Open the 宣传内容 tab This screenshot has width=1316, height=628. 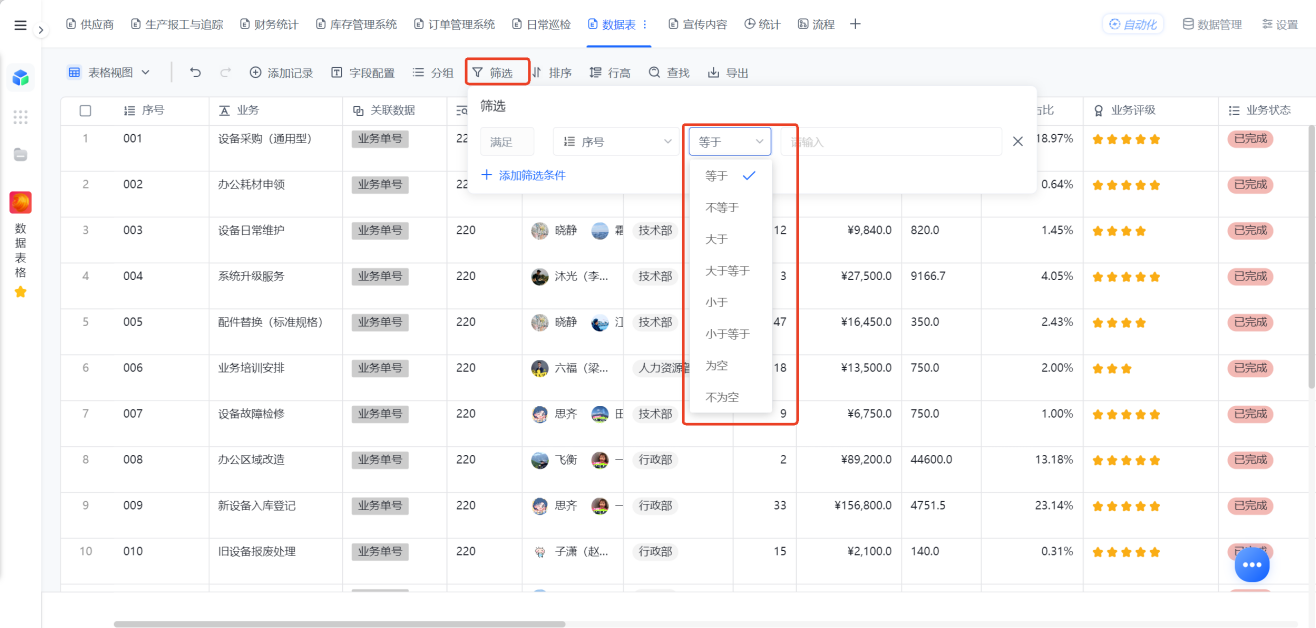coord(697,24)
